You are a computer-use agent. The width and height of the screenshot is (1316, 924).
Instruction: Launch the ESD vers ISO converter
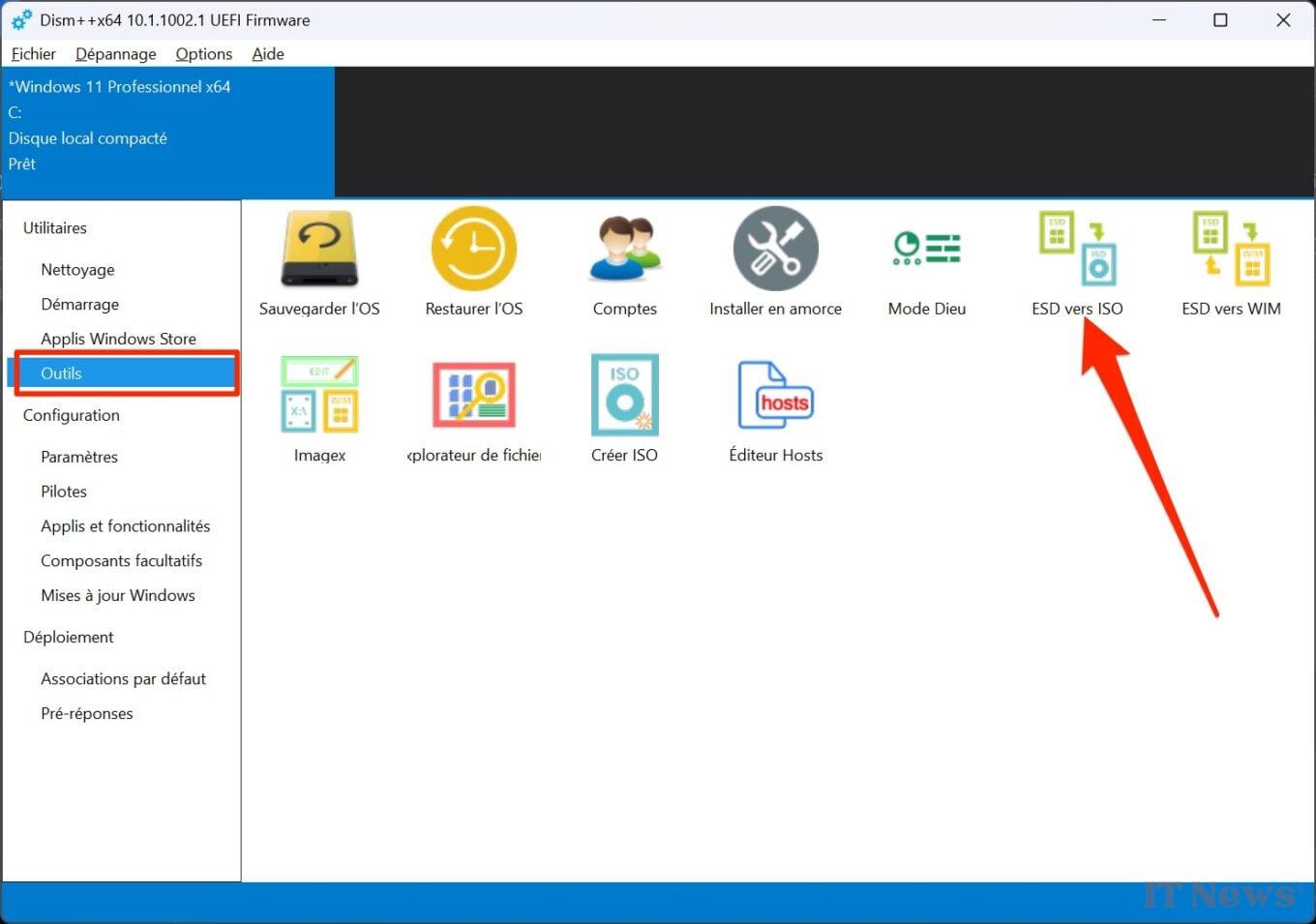tap(1077, 250)
